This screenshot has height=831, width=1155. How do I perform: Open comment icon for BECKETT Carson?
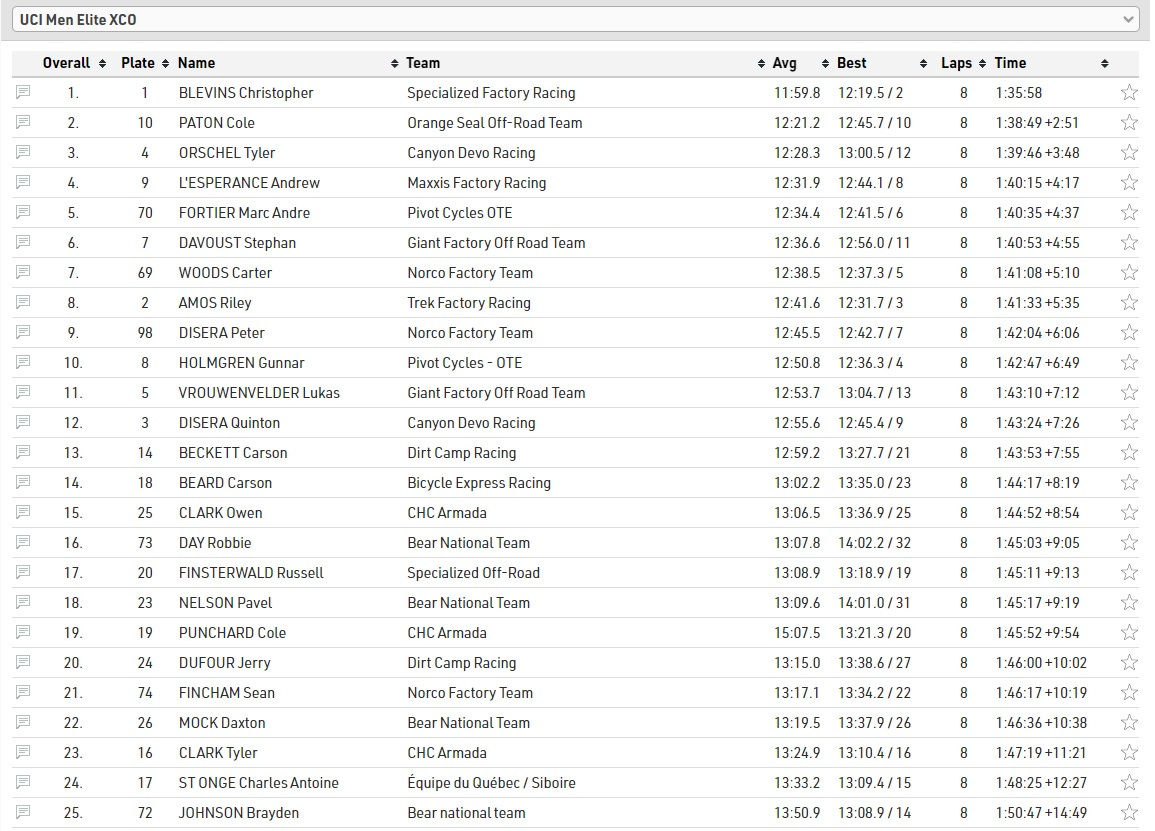tap(24, 452)
